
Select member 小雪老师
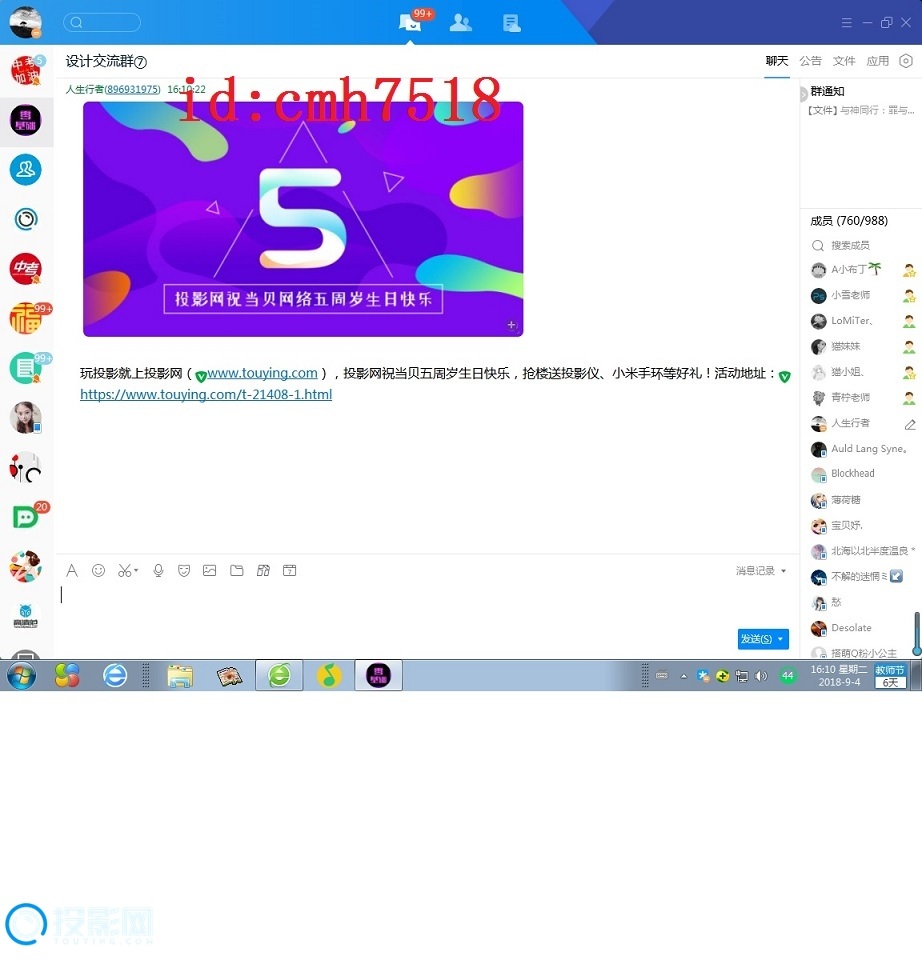tap(863, 295)
